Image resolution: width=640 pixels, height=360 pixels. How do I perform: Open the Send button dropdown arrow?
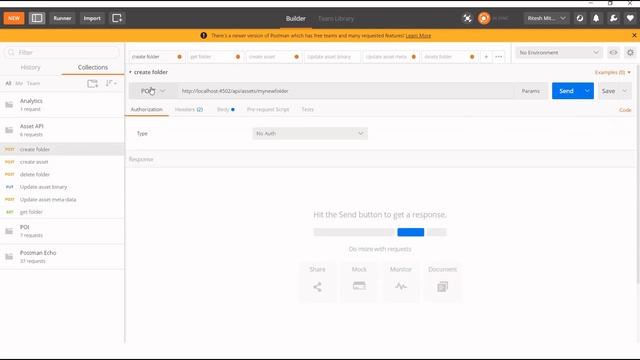click(587, 91)
